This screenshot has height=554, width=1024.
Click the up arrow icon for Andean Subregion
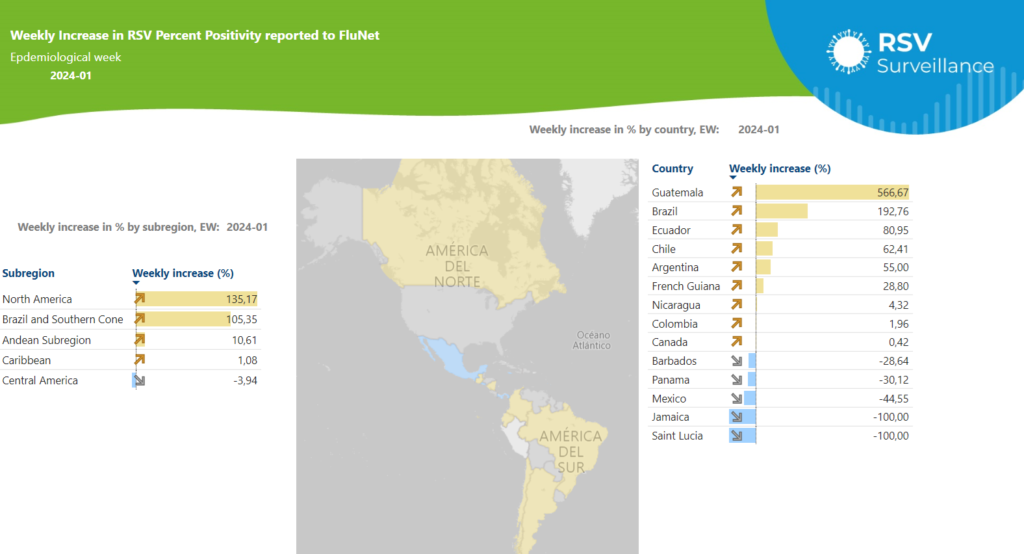point(140,340)
